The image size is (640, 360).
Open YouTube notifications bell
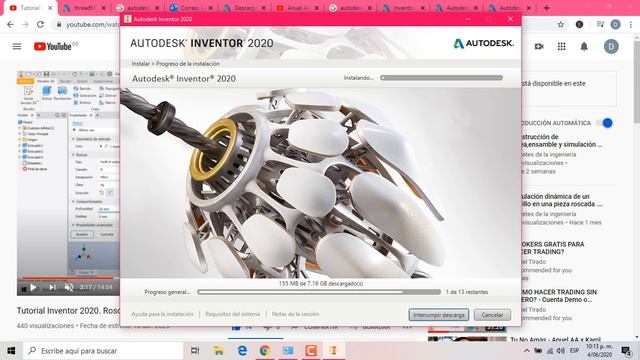point(584,47)
